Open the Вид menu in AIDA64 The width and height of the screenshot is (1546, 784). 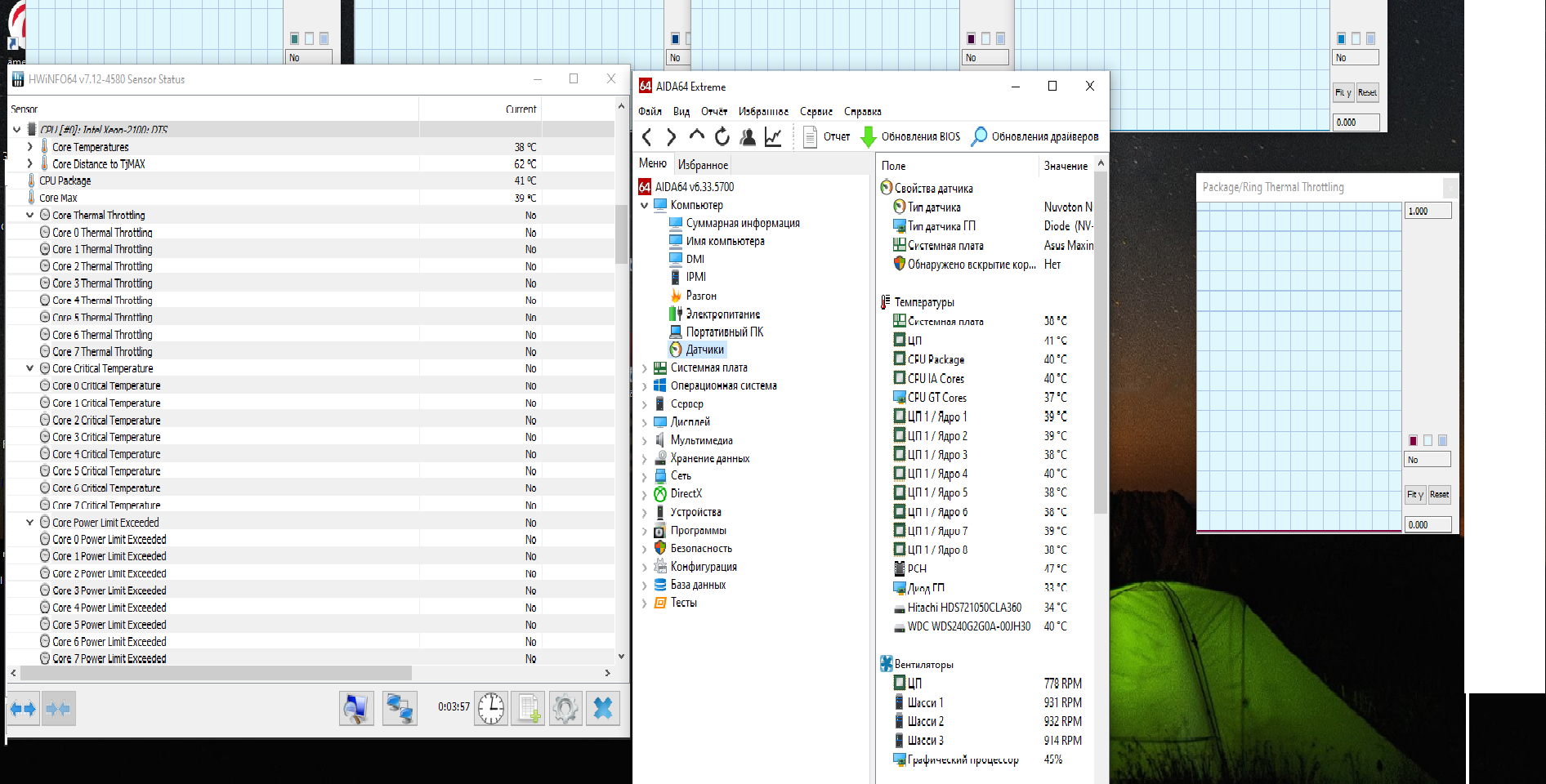(x=681, y=111)
